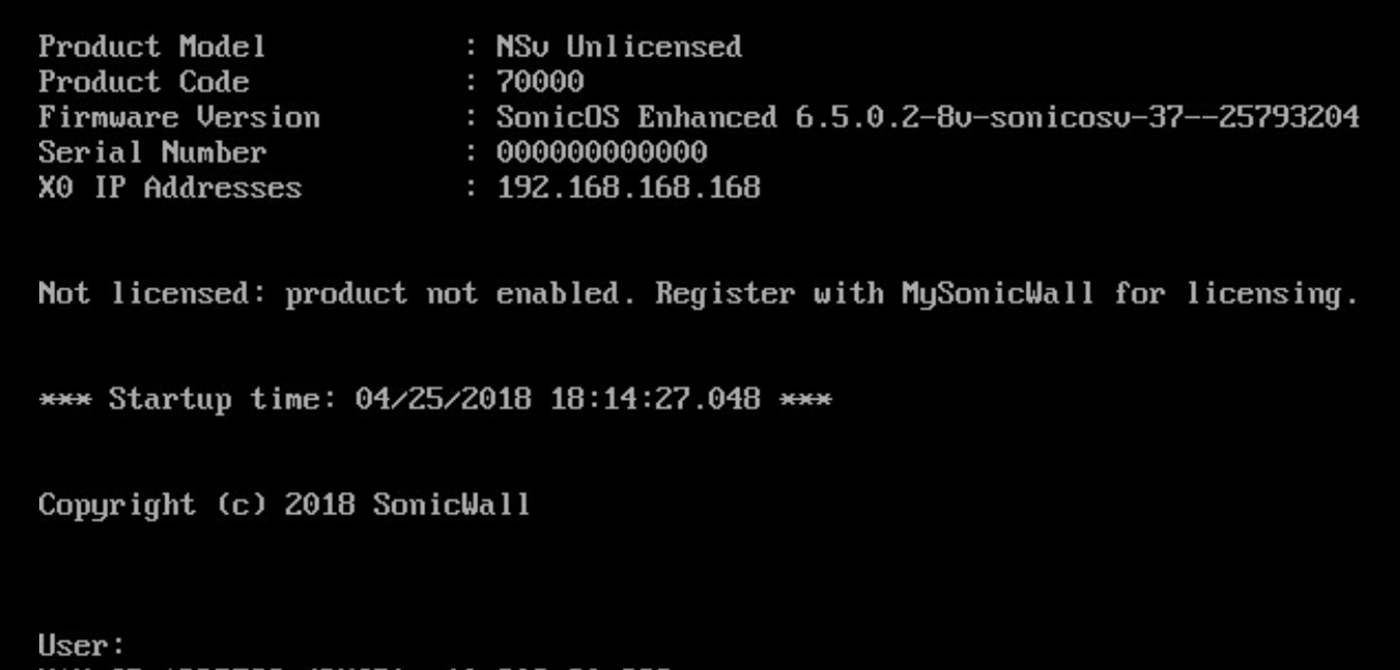Click the NSv Unlicensed model value
This screenshot has height=670, width=1400.
pyautogui.click(x=619, y=46)
